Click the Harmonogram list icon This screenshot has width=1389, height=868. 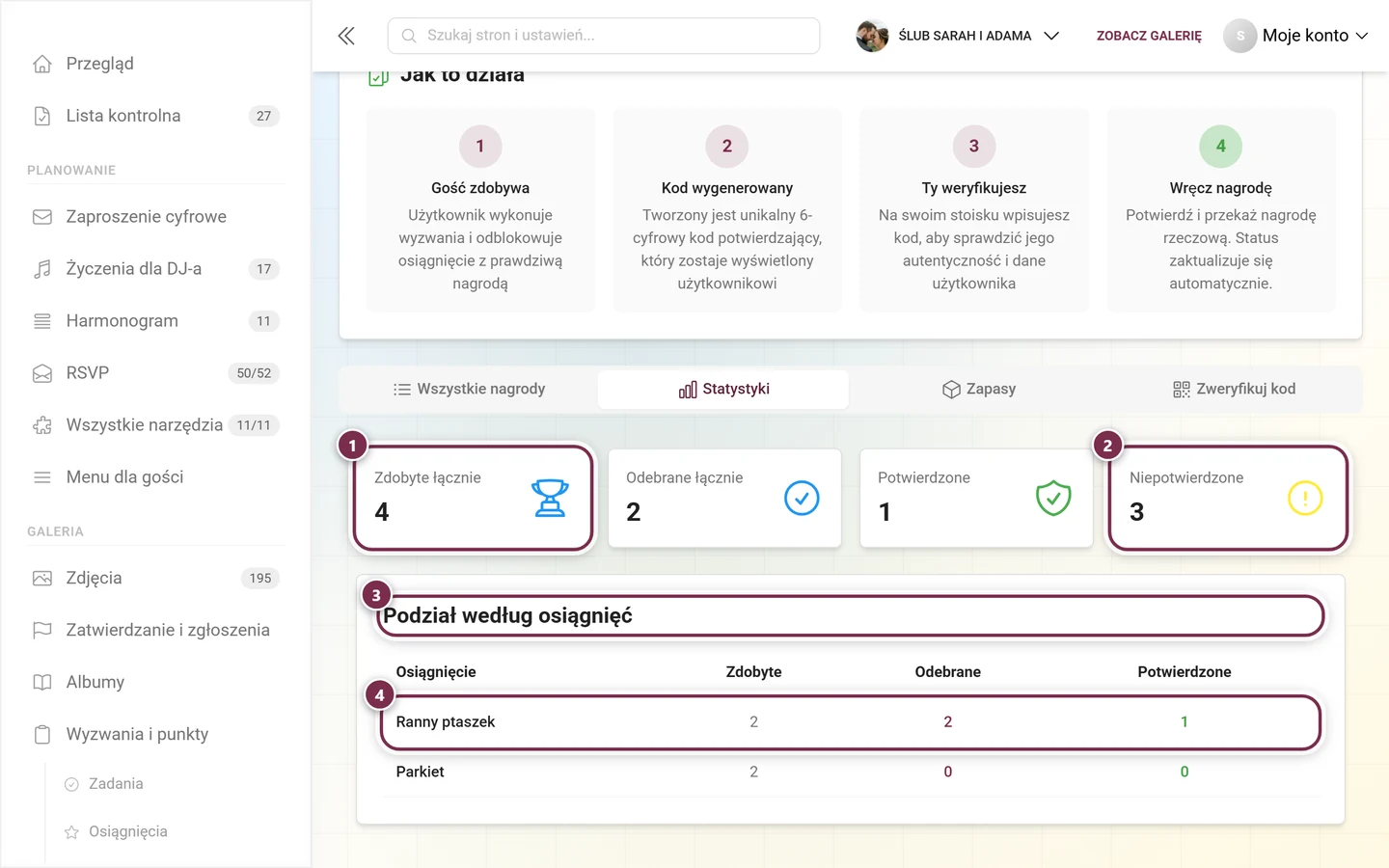pyautogui.click(x=42, y=321)
